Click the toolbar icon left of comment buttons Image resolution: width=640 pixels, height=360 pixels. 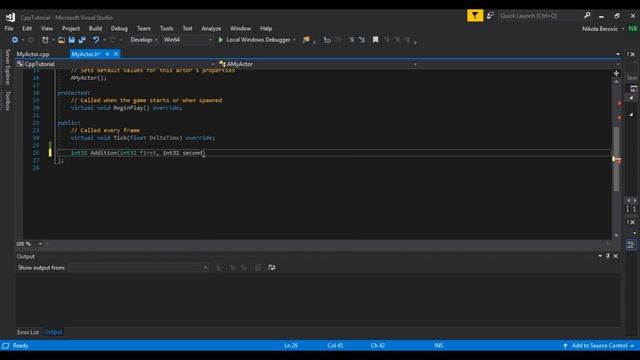tap(327, 40)
